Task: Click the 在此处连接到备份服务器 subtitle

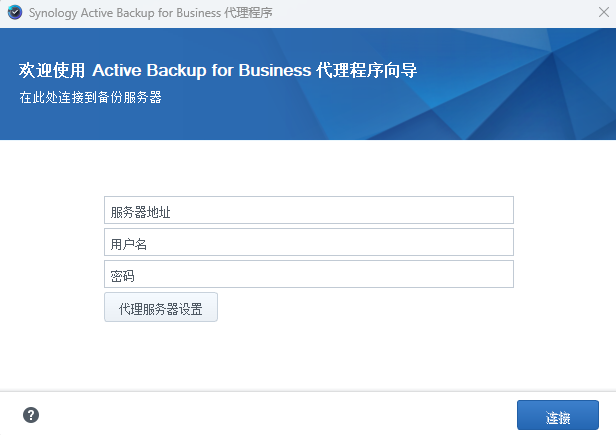Action: [90, 98]
